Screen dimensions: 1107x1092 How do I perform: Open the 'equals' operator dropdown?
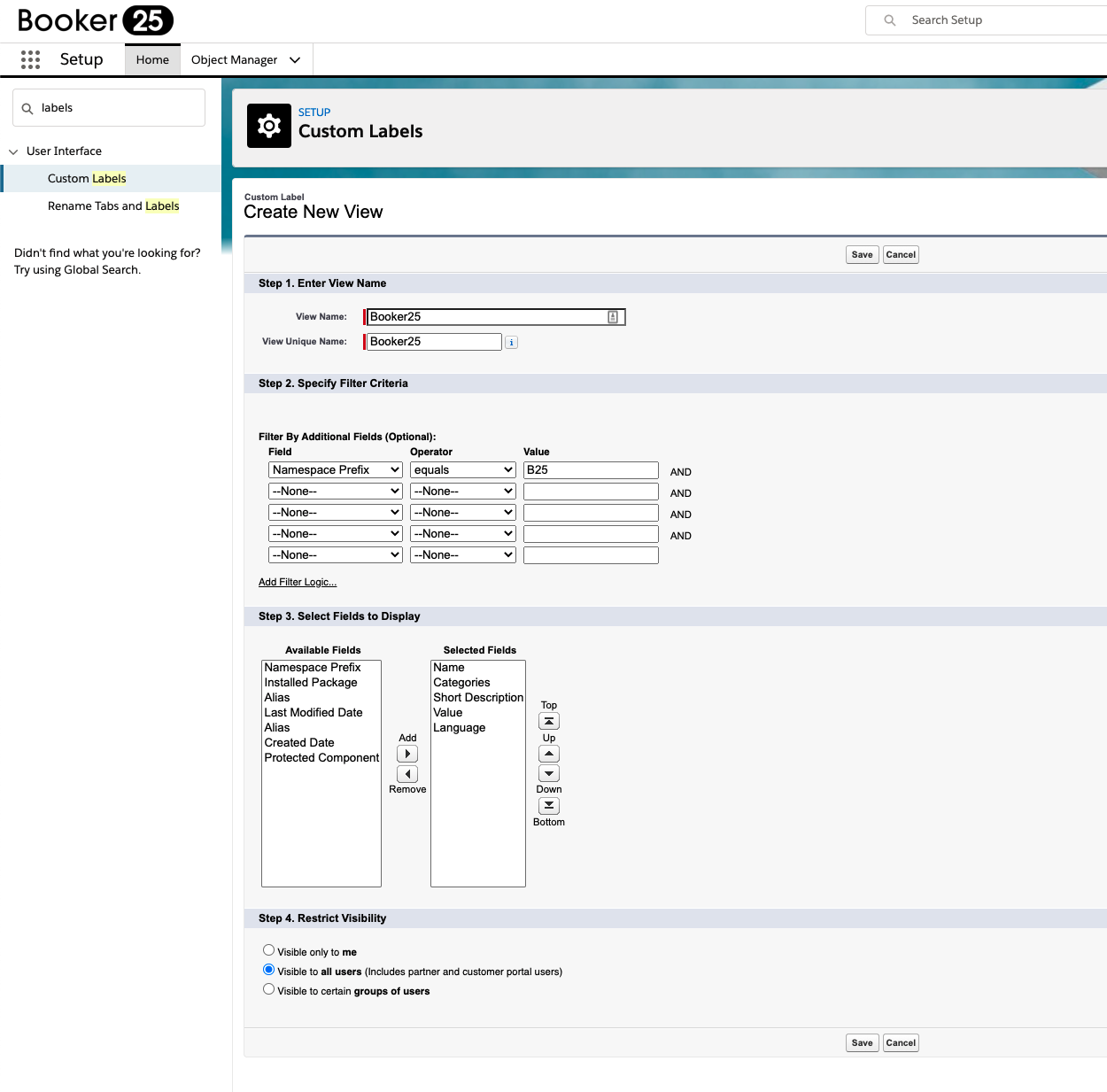coord(462,470)
